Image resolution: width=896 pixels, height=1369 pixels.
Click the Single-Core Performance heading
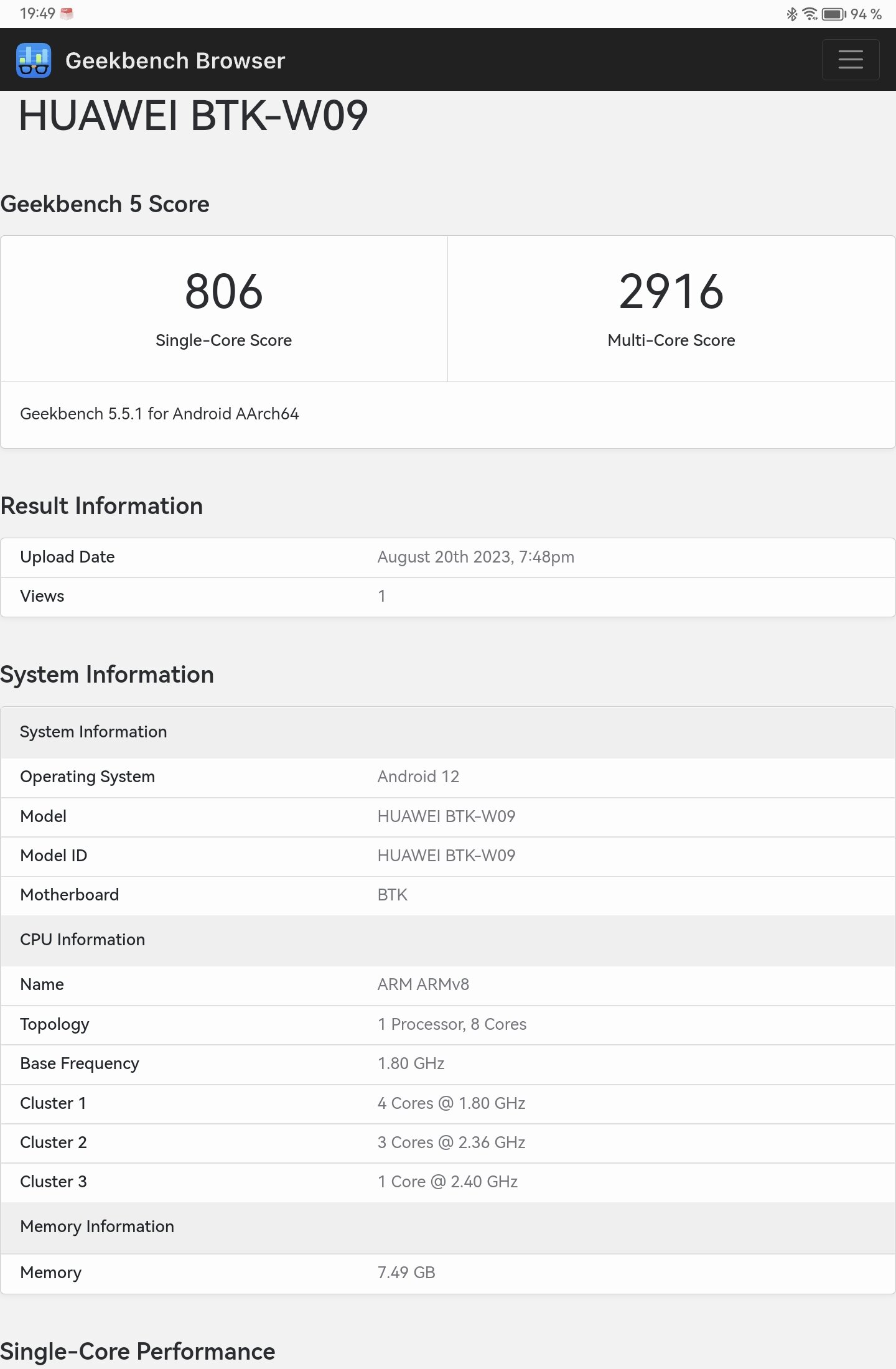[138, 1352]
